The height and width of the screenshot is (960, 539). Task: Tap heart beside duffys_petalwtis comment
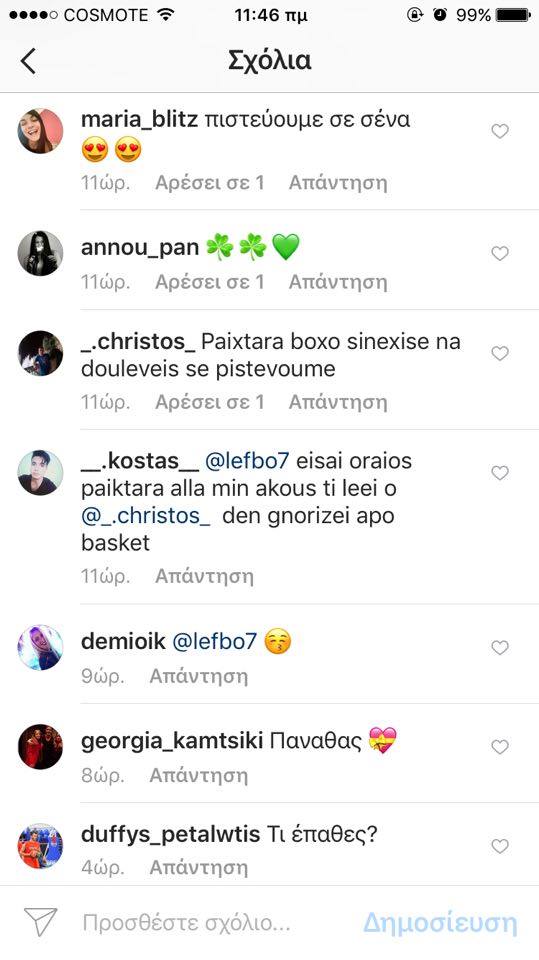pyautogui.click(x=500, y=846)
